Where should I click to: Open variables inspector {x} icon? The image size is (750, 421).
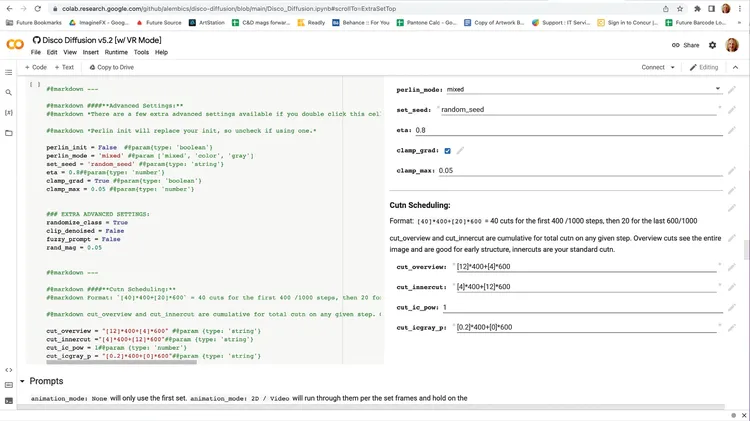coord(9,112)
